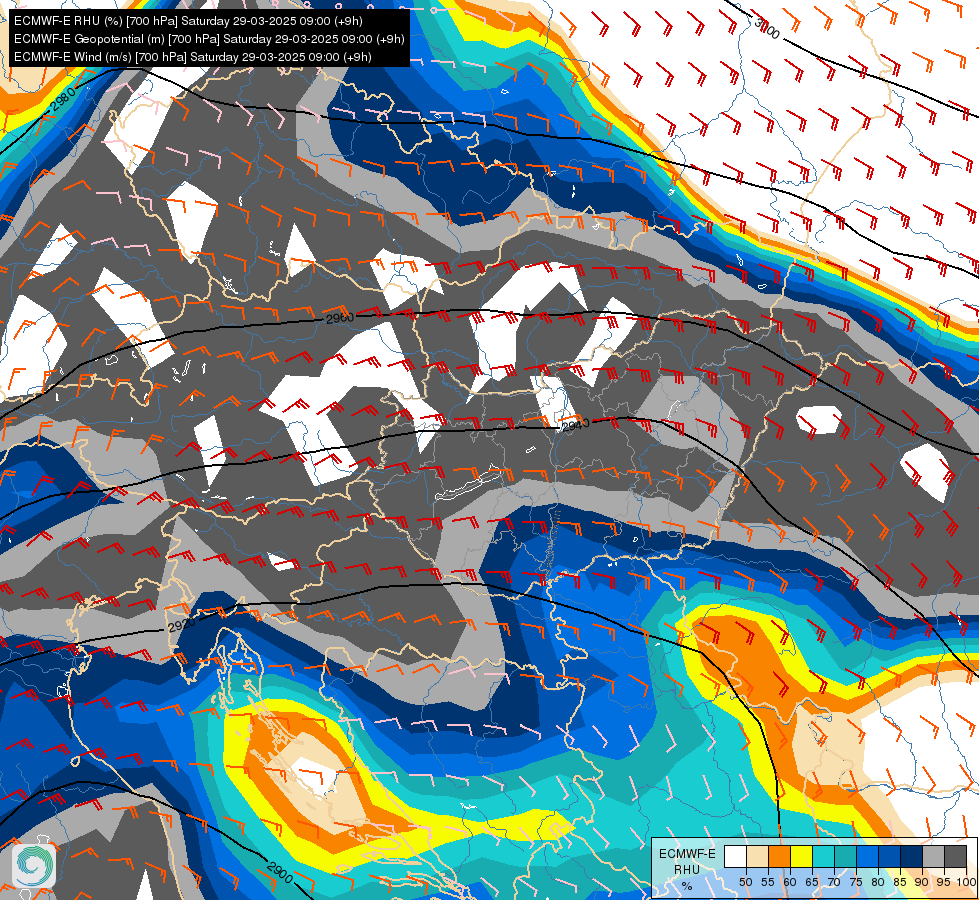
Task: Select the light gray 90-95 legend swatch
Action: pos(933,856)
